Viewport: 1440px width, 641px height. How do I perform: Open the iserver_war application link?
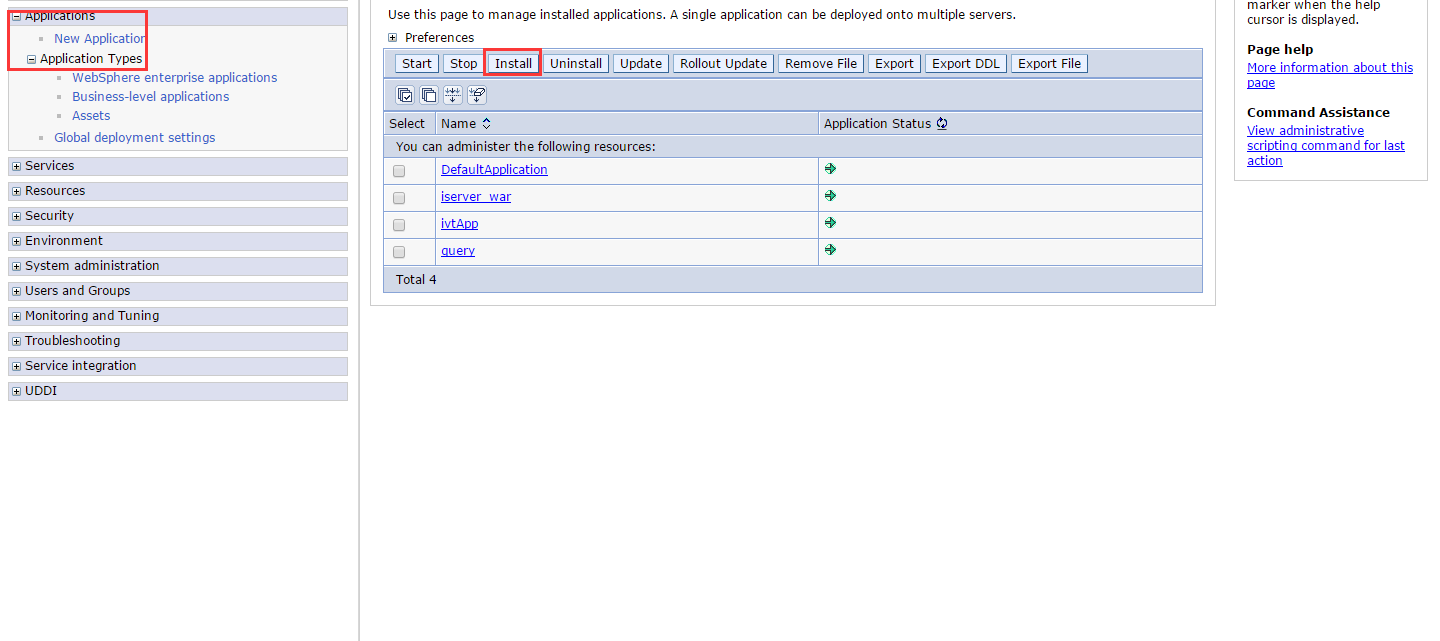tap(476, 197)
